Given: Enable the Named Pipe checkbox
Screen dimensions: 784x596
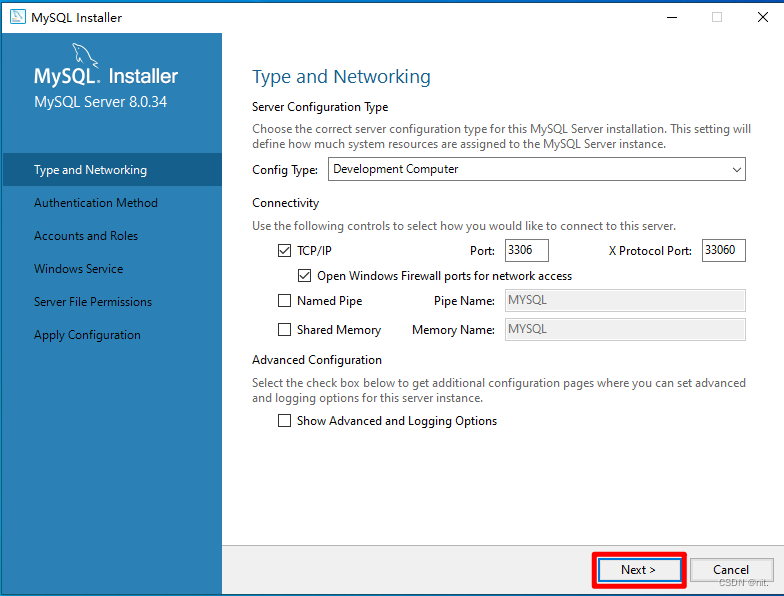Looking at the screenshot, I should 284,300.
